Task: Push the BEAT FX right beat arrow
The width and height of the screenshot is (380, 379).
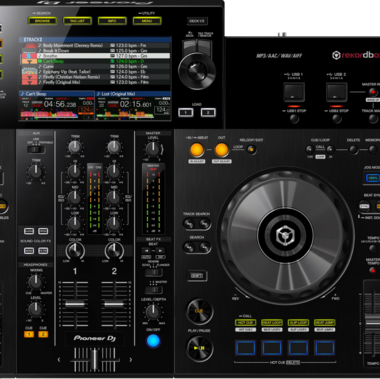Action: [160, 250]
